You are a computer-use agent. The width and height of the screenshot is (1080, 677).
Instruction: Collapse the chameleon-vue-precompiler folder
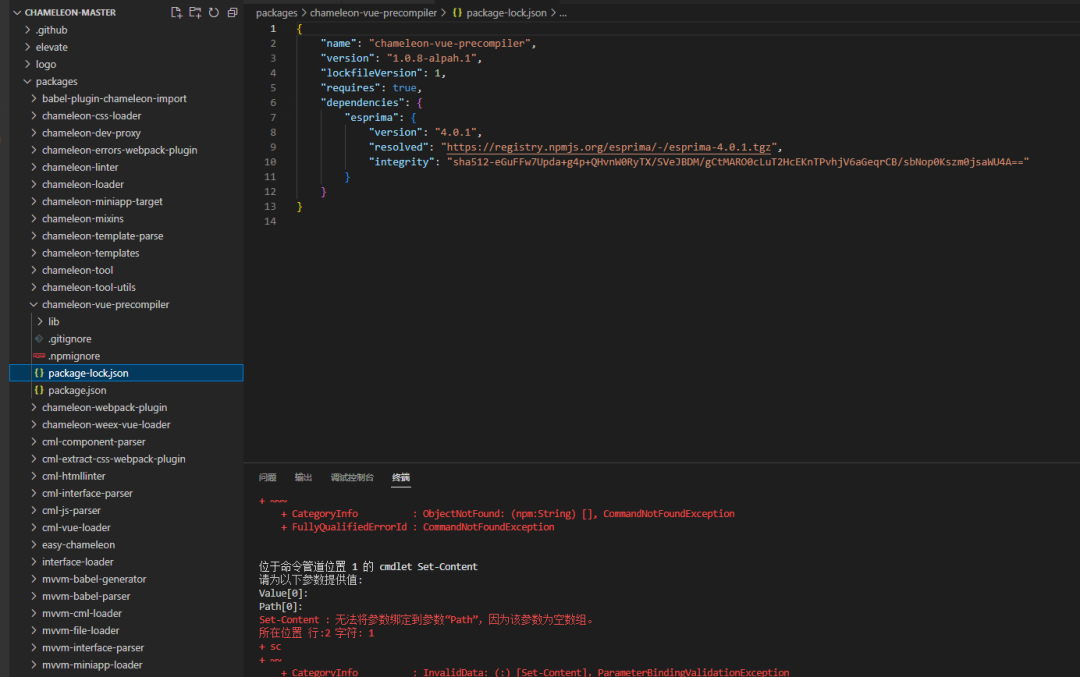tap(34, 304)
